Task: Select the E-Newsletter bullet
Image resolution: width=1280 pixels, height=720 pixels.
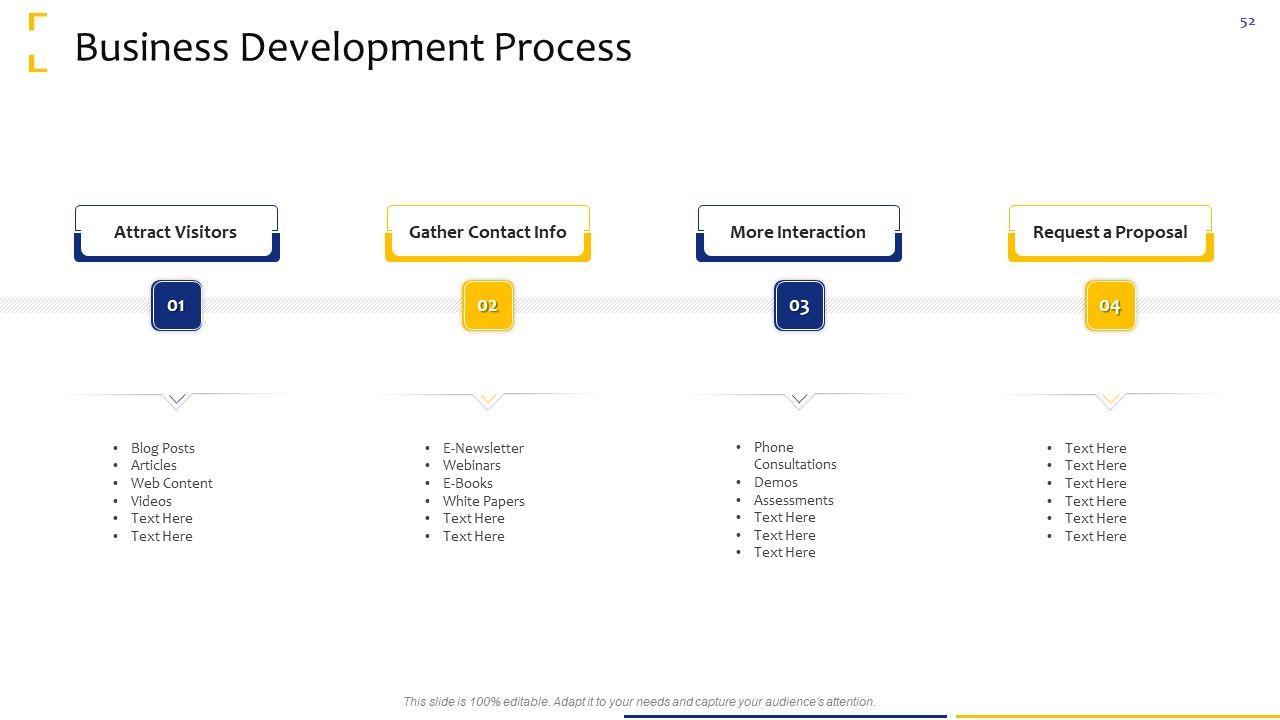Action: 483,448
